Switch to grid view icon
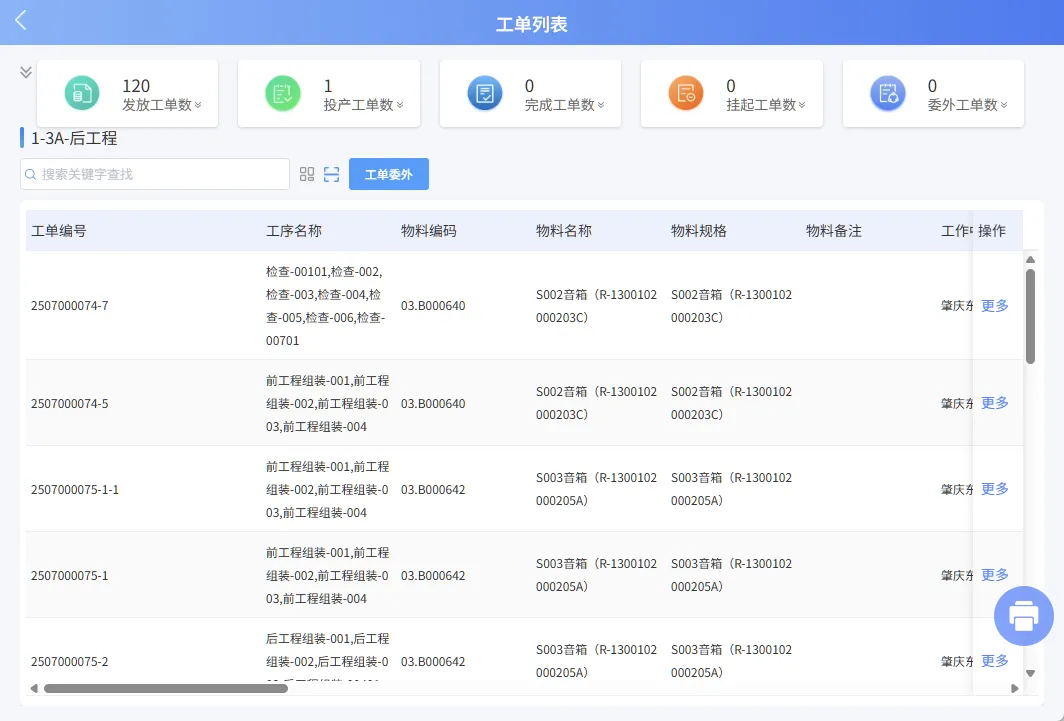Viewport: 1064px width, 721px height. pyautogui.click(x=307, y=174)
